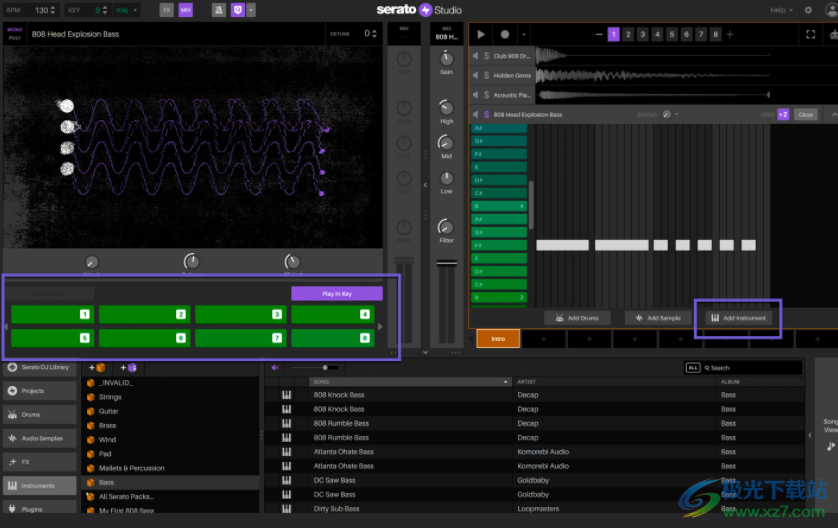Viewport: 838px width, 528px height.
Task: Sort by the SONG column header
Action: 410,382
